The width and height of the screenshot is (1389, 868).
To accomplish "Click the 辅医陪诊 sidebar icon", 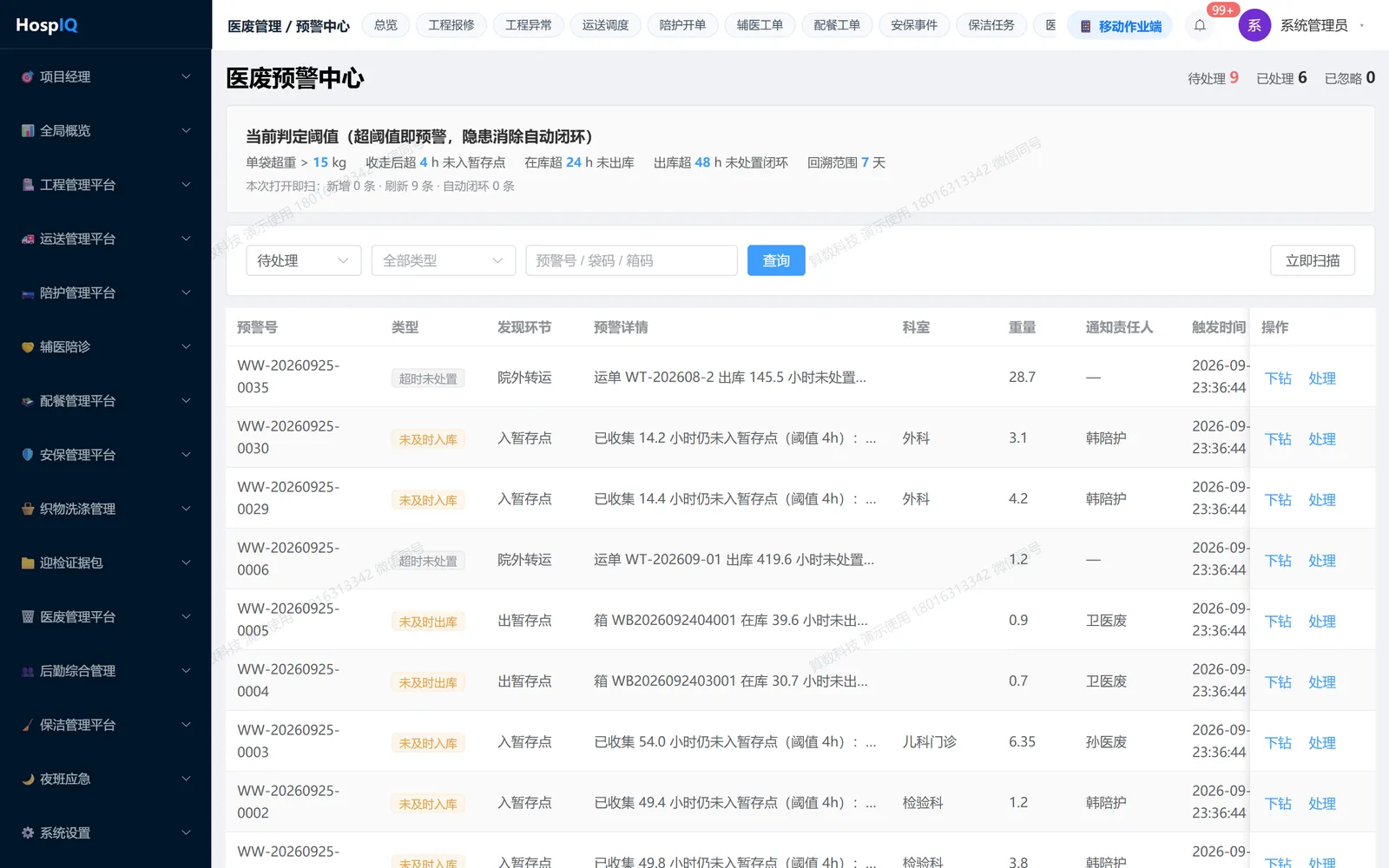I will click(28, 346).
